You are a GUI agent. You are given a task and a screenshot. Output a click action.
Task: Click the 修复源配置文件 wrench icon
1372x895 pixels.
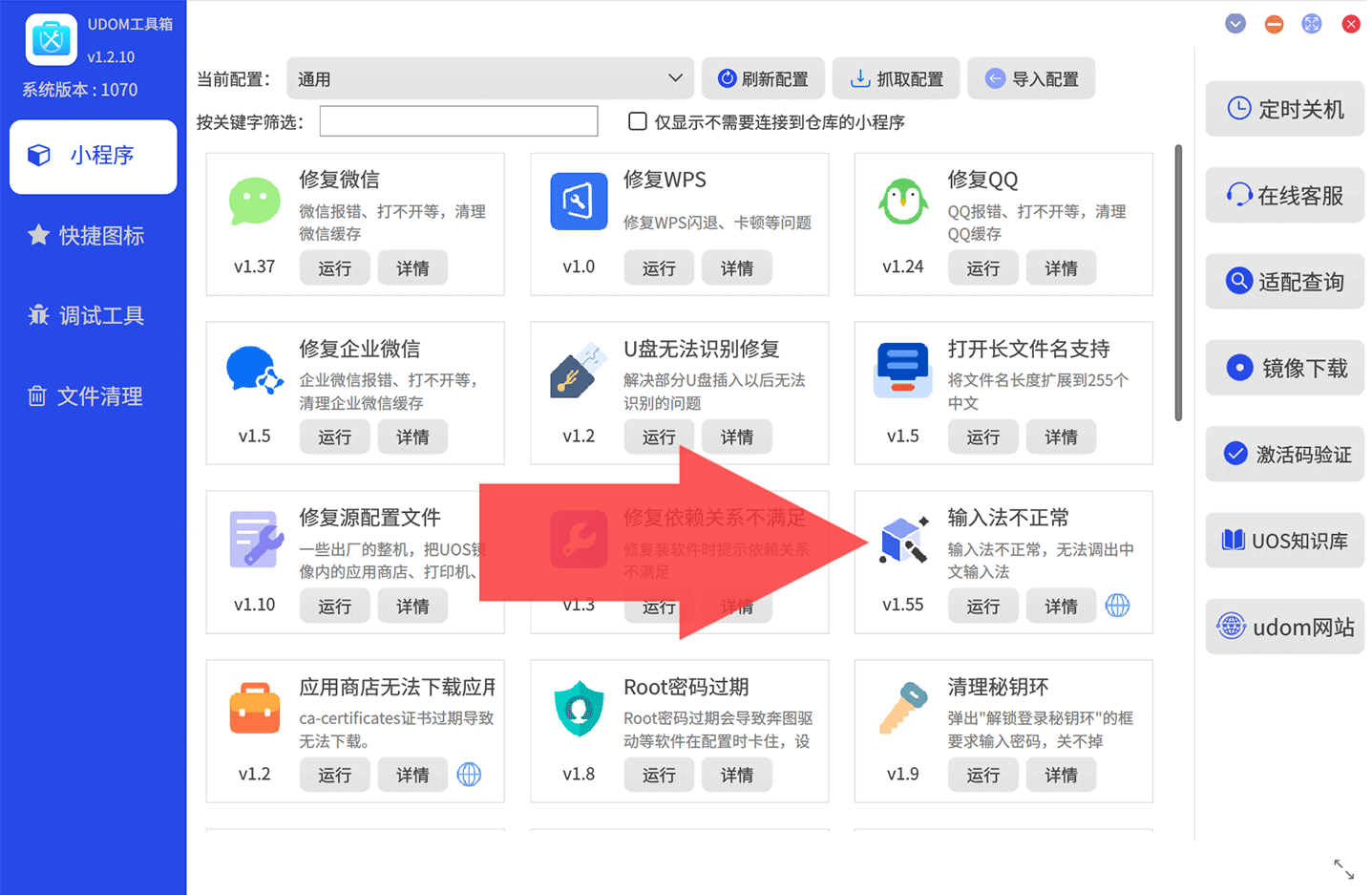coord(256,540)
